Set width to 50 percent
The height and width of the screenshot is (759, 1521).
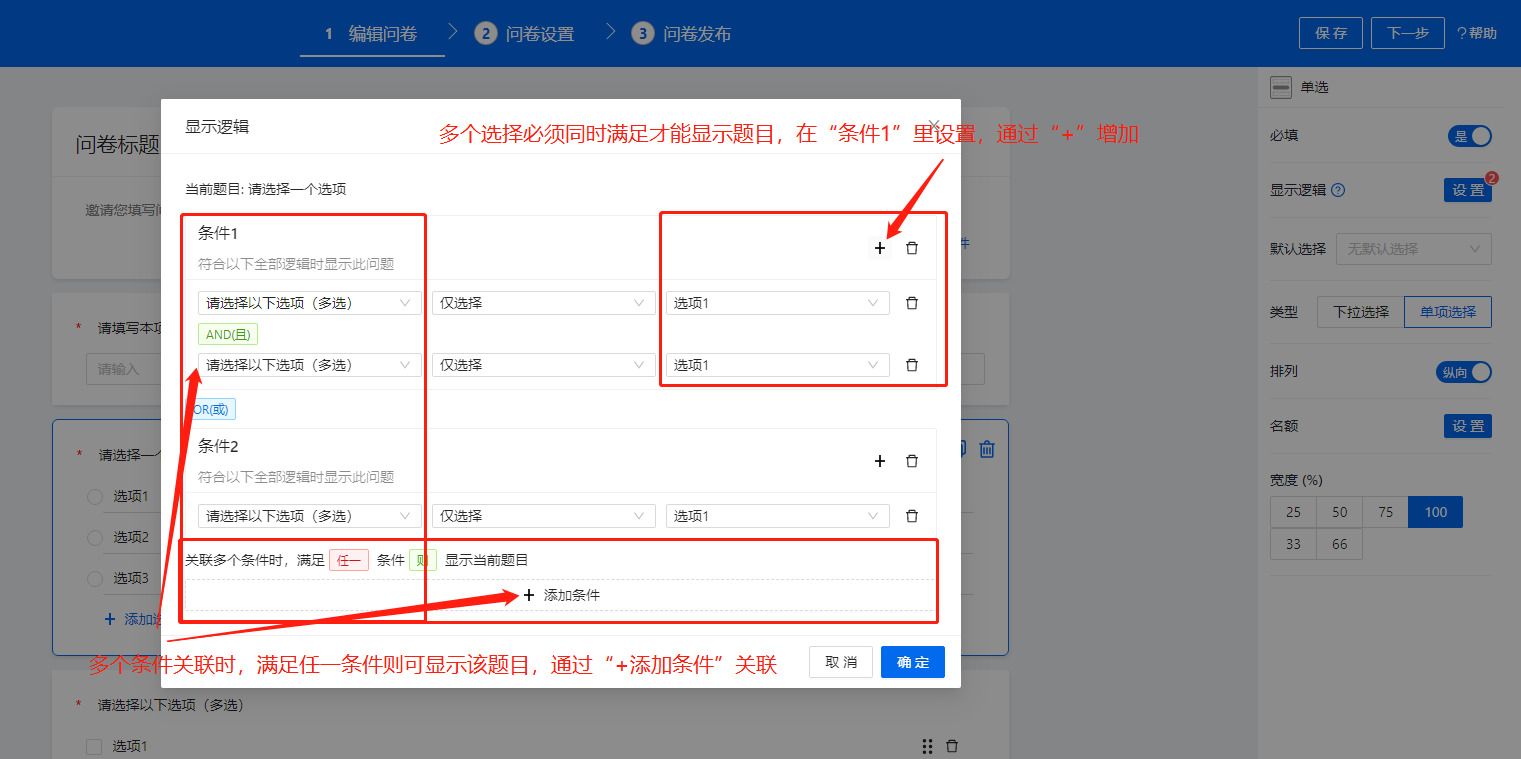click(x=1339, y=512)
